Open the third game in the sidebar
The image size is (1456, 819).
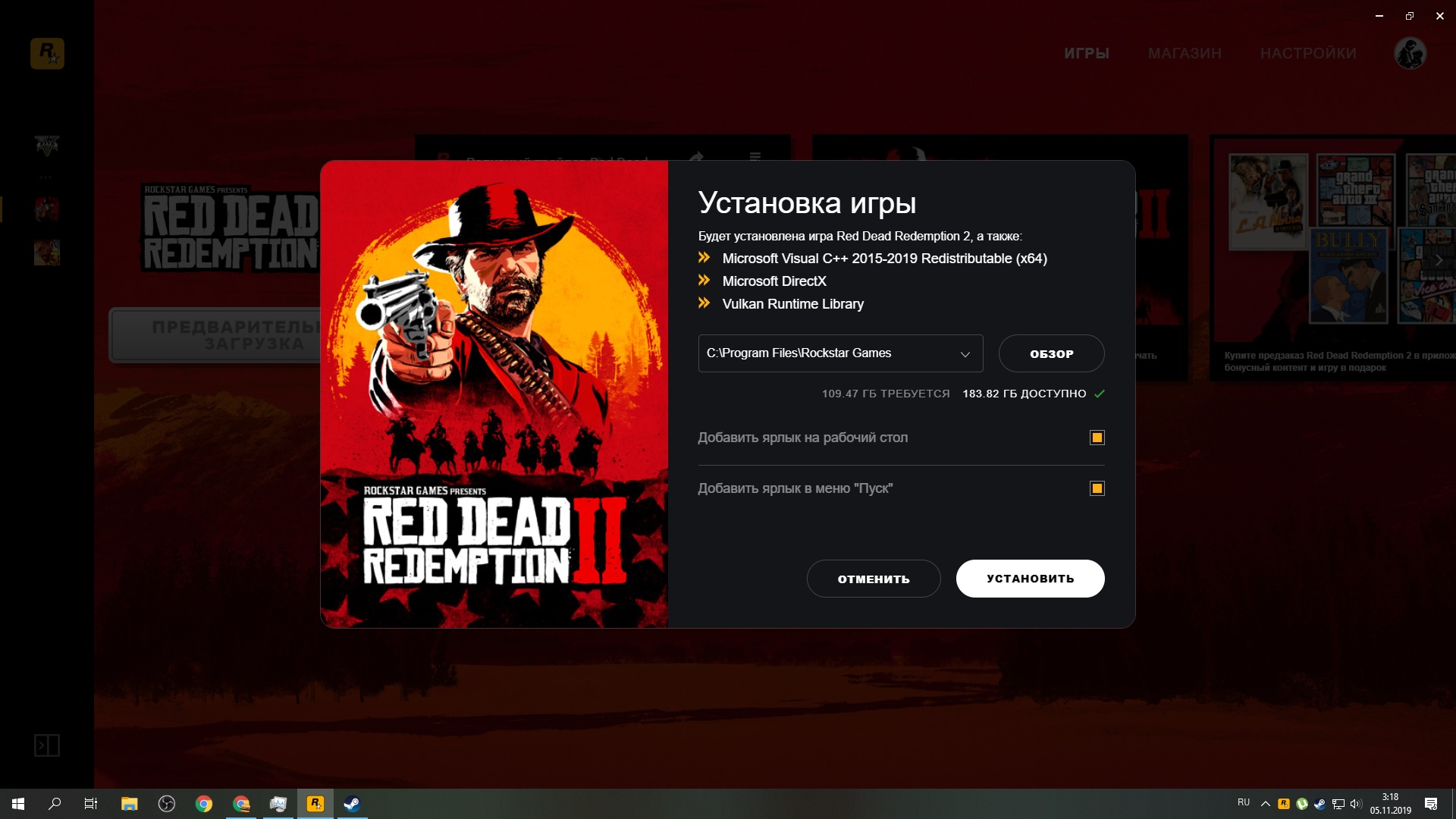click(x=47, y=253)
